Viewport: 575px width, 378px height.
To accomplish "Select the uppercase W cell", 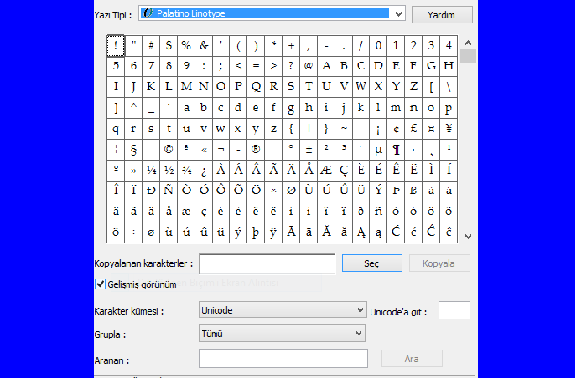I will coord(361,87).
